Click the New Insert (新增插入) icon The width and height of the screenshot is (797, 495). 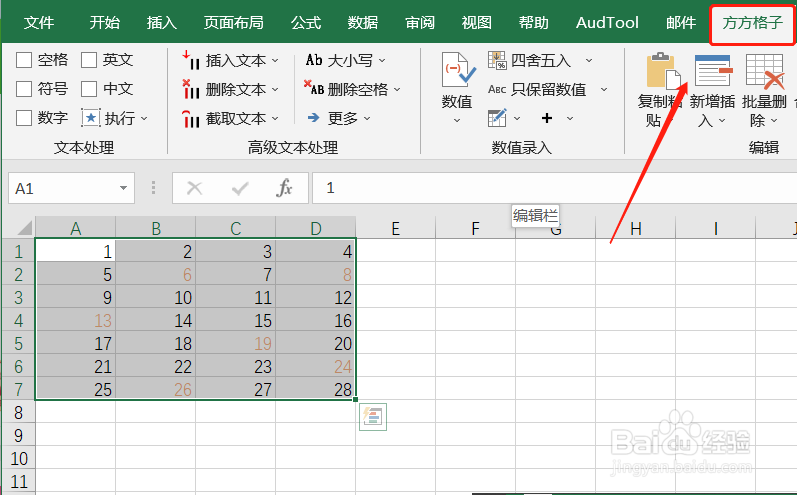[713, 71]
